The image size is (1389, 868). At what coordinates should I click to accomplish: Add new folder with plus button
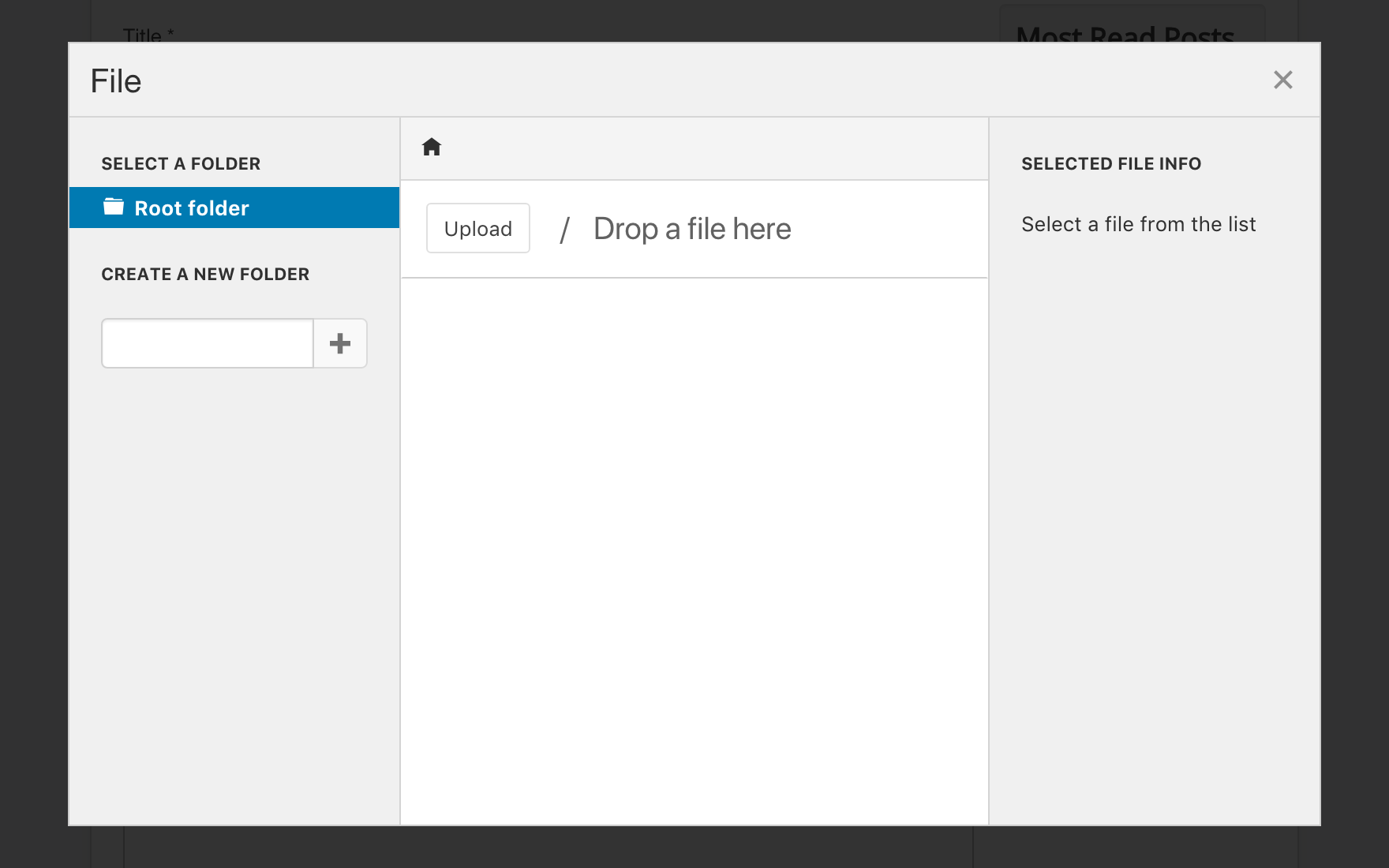(x=340, y=343)
